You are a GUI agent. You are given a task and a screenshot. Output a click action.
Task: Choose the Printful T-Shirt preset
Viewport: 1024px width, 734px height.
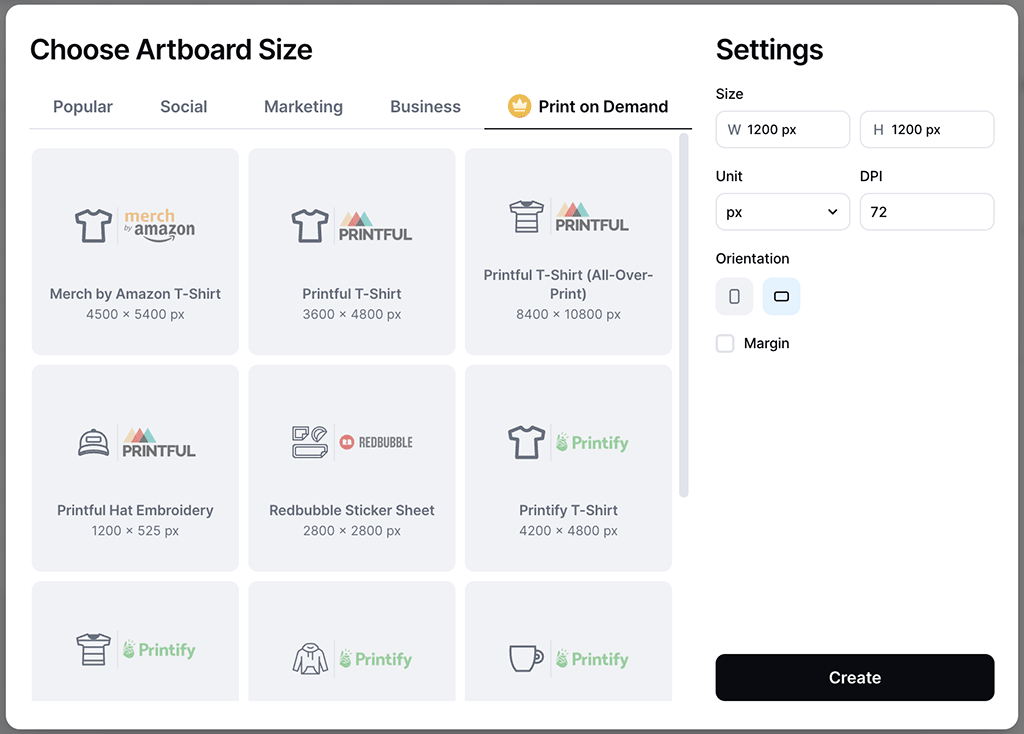pyautogui.click(x=352, y=252)
